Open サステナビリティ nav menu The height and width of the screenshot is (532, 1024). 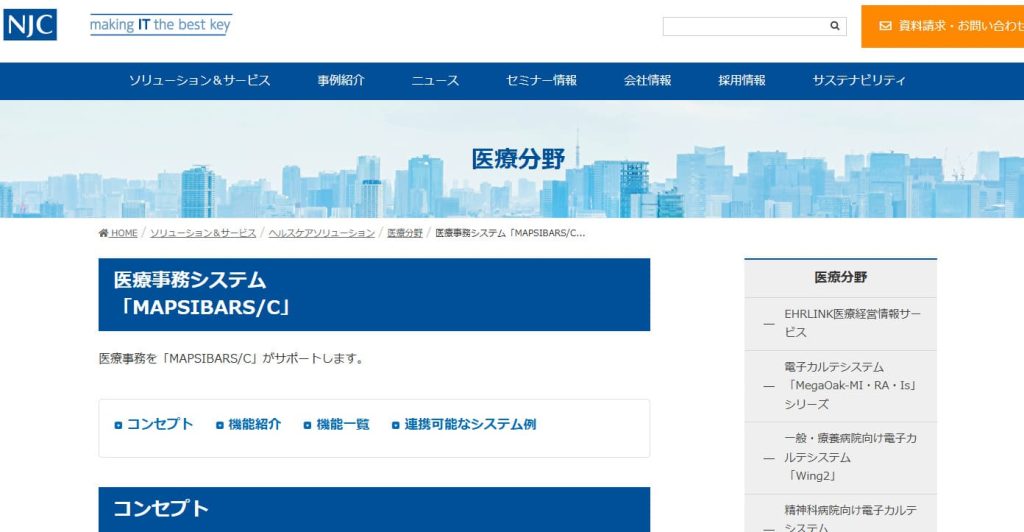(x=859, y=81)
